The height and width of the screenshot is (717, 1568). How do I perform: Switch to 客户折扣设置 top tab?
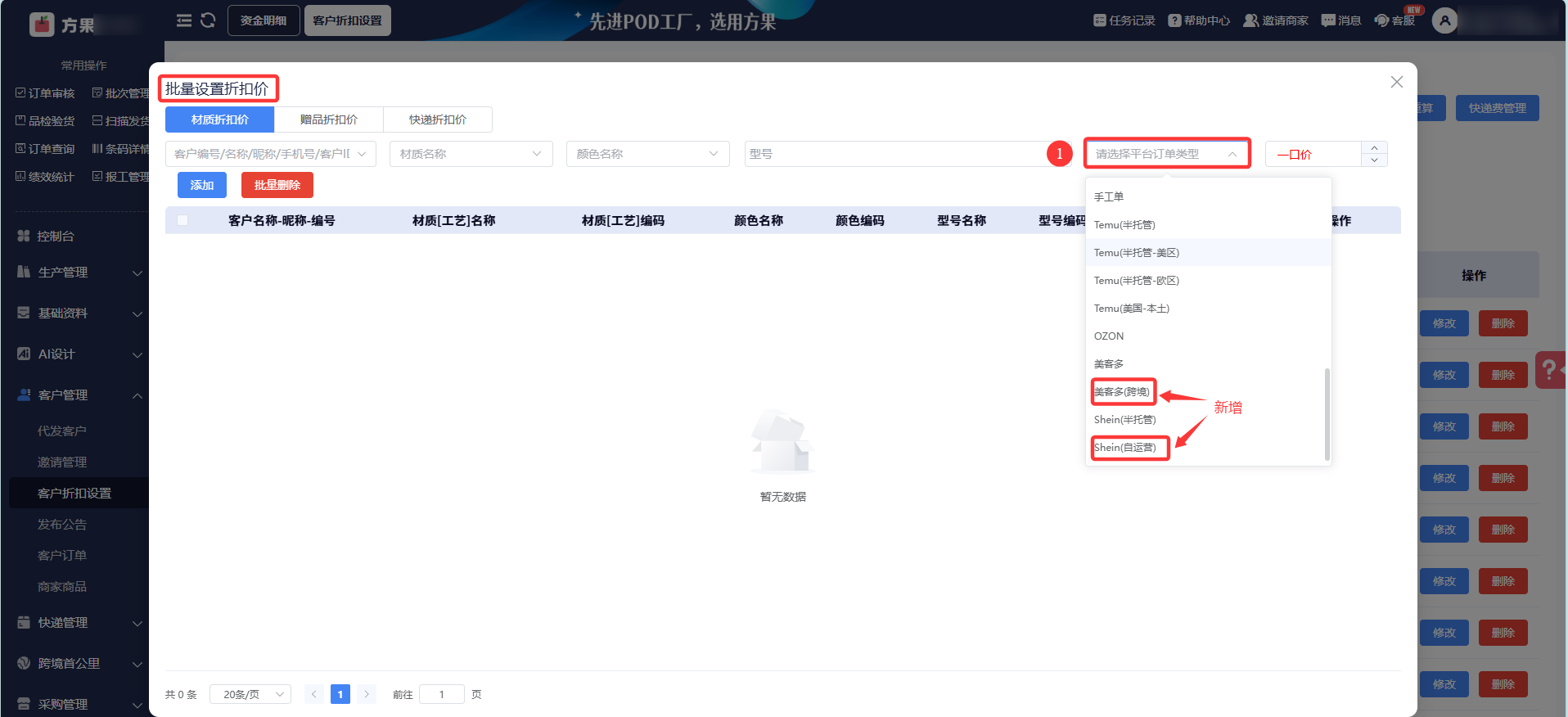[347, 20]
